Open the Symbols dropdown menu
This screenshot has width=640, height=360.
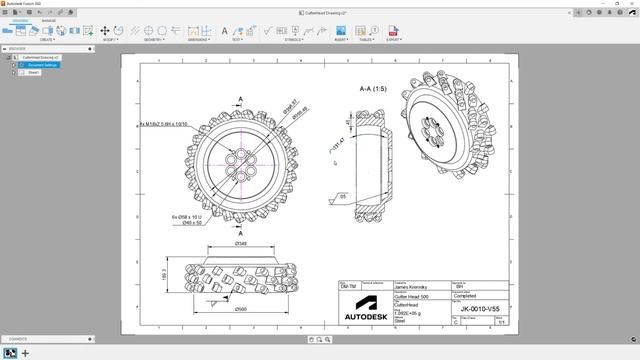coord(294,40)
